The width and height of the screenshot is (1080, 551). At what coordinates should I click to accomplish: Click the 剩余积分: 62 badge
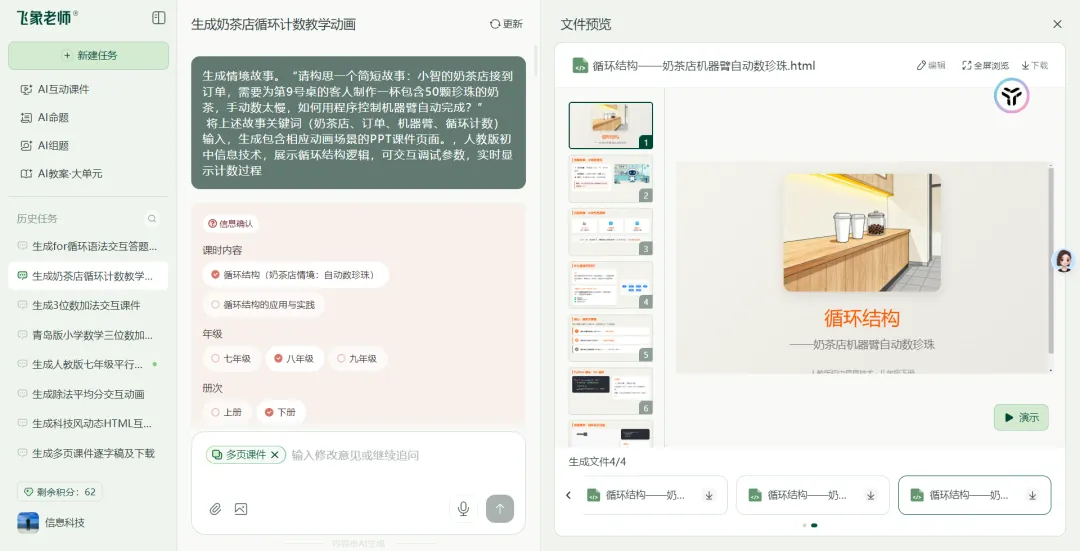coord(59,492)
